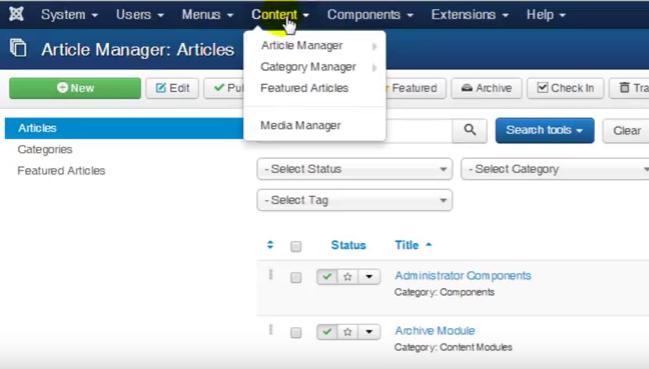Click the Joomla logo icon
Screen dimensions: 649x369
16,14
